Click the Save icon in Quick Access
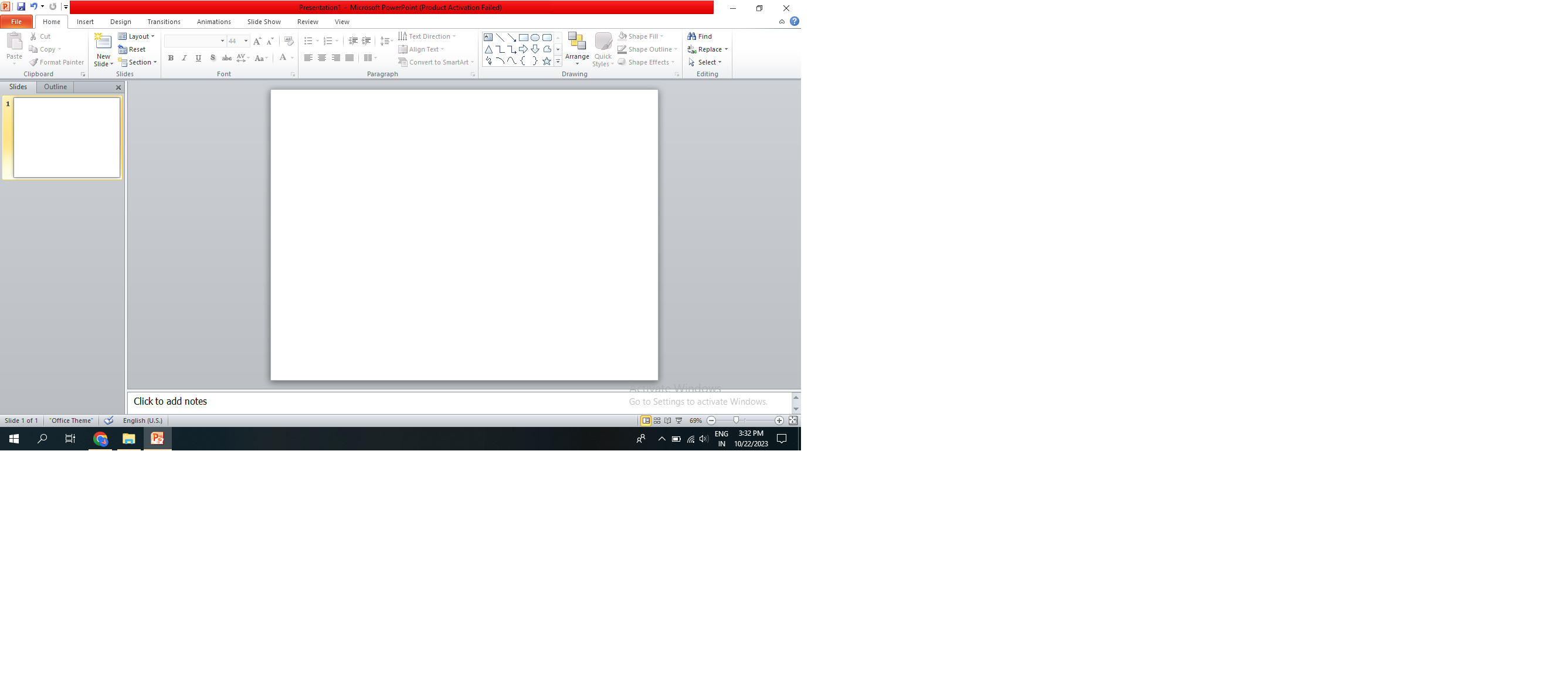This screenshot has width=1568, height=678. tap(21, 6)
